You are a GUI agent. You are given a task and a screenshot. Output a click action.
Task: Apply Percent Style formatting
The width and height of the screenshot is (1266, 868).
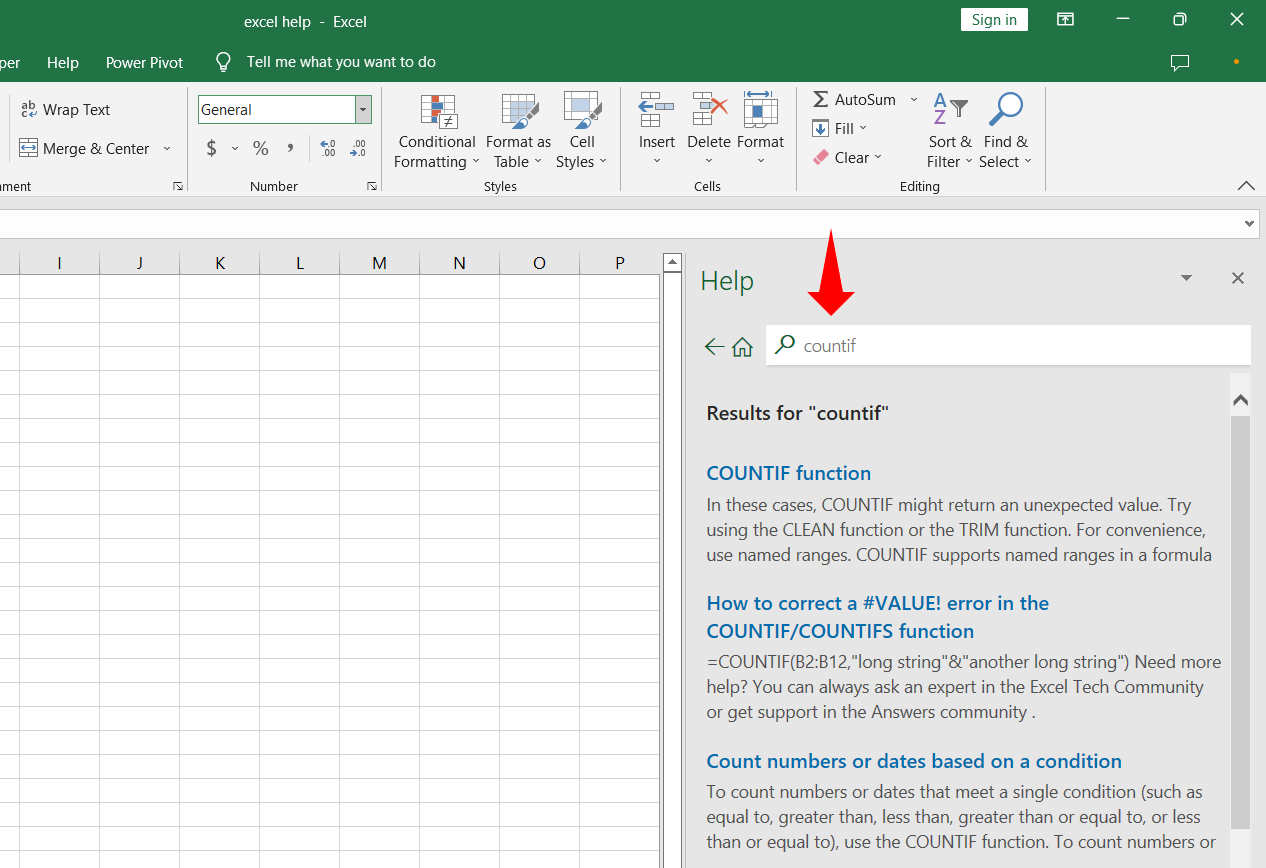click(260, 149)
